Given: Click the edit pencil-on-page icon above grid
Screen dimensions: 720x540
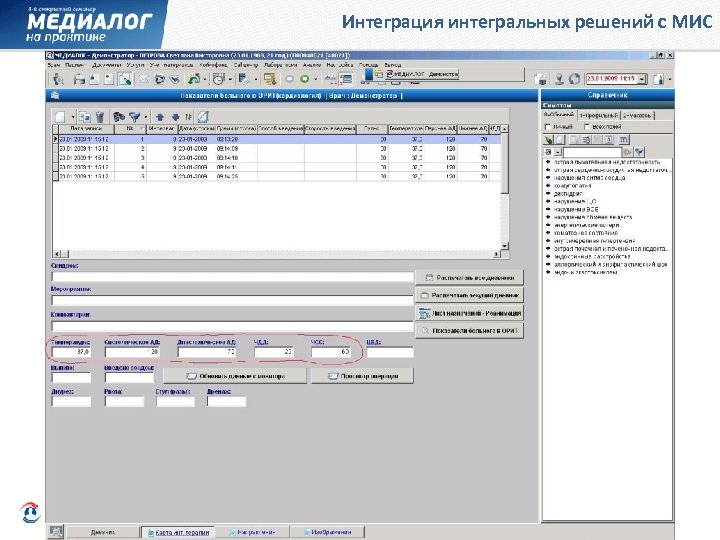Looking at the screenshot, I should 203,117.
